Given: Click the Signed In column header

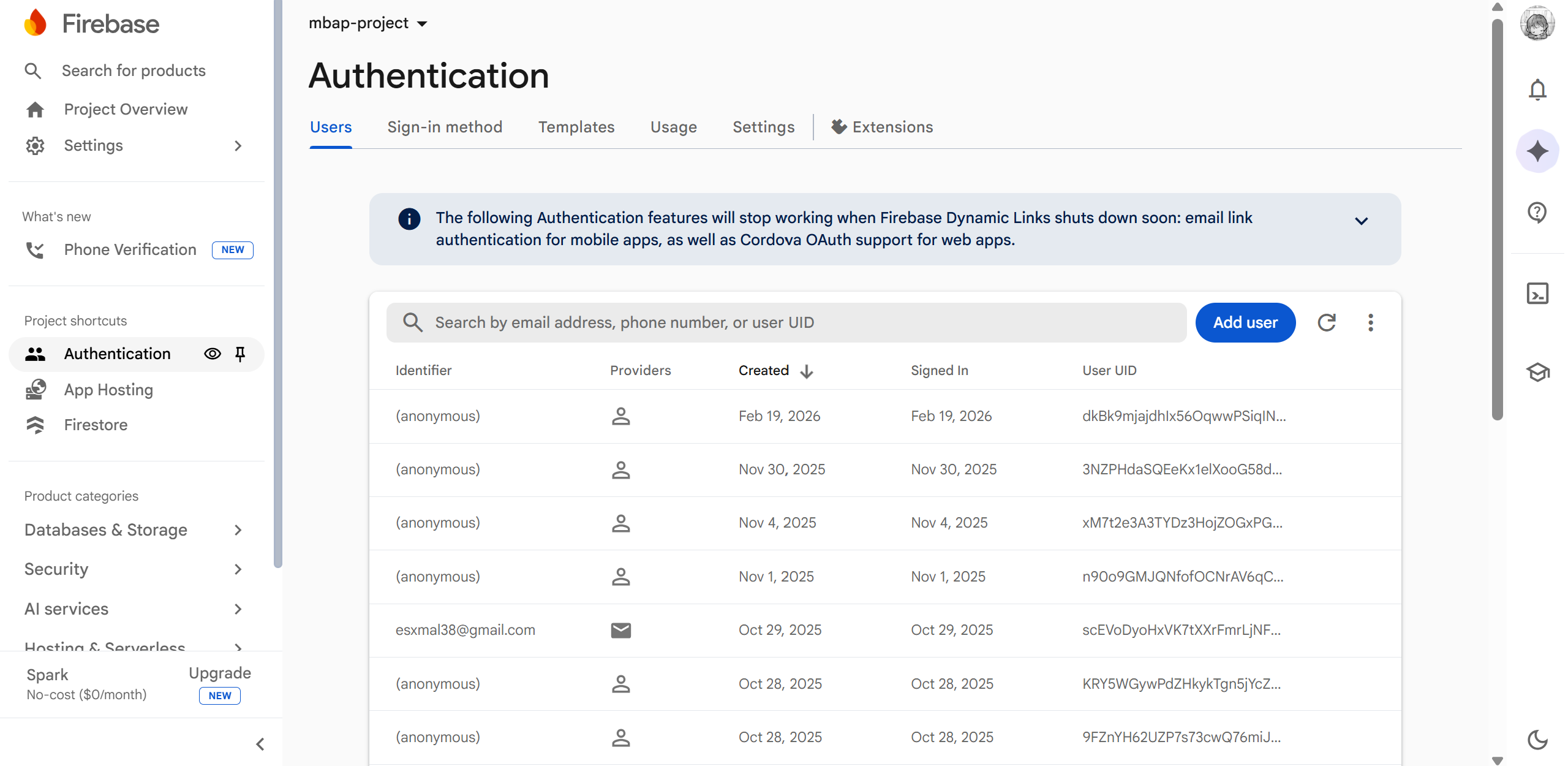Looking at the screenshot, I should (x=939, y=371).
